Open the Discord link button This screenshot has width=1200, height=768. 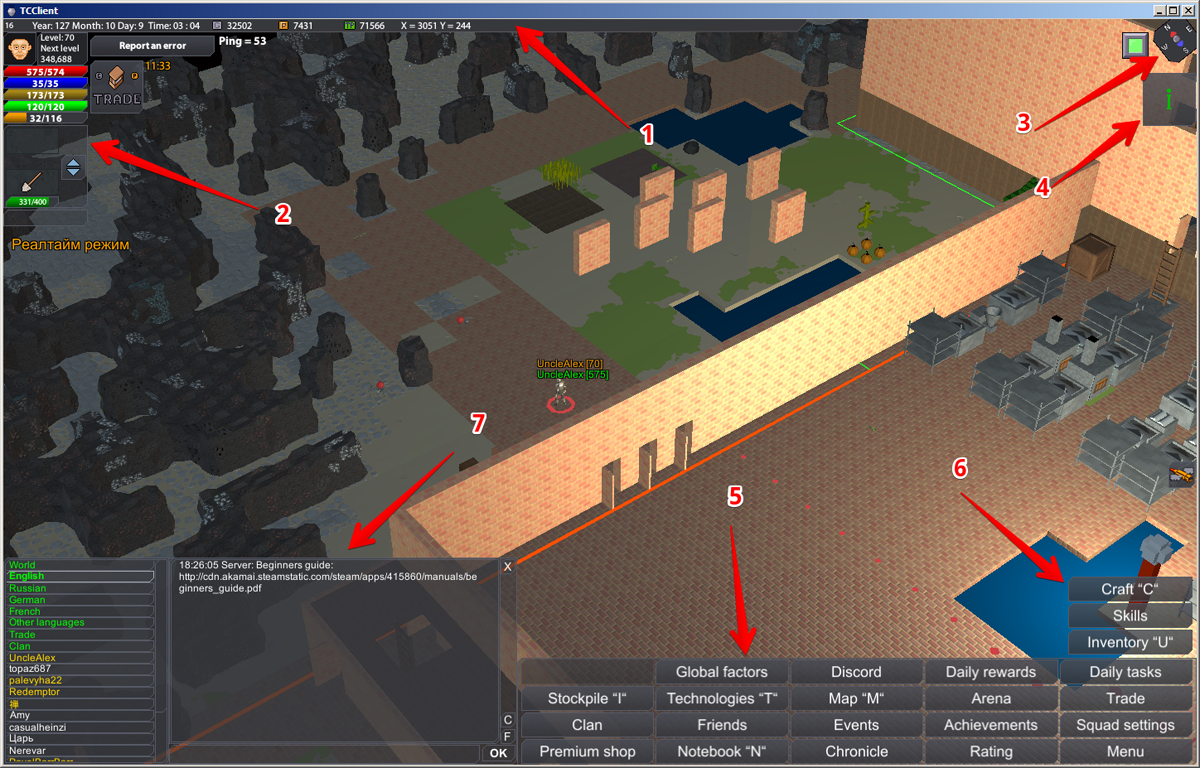pyautogui.click(x=857, y=672)
